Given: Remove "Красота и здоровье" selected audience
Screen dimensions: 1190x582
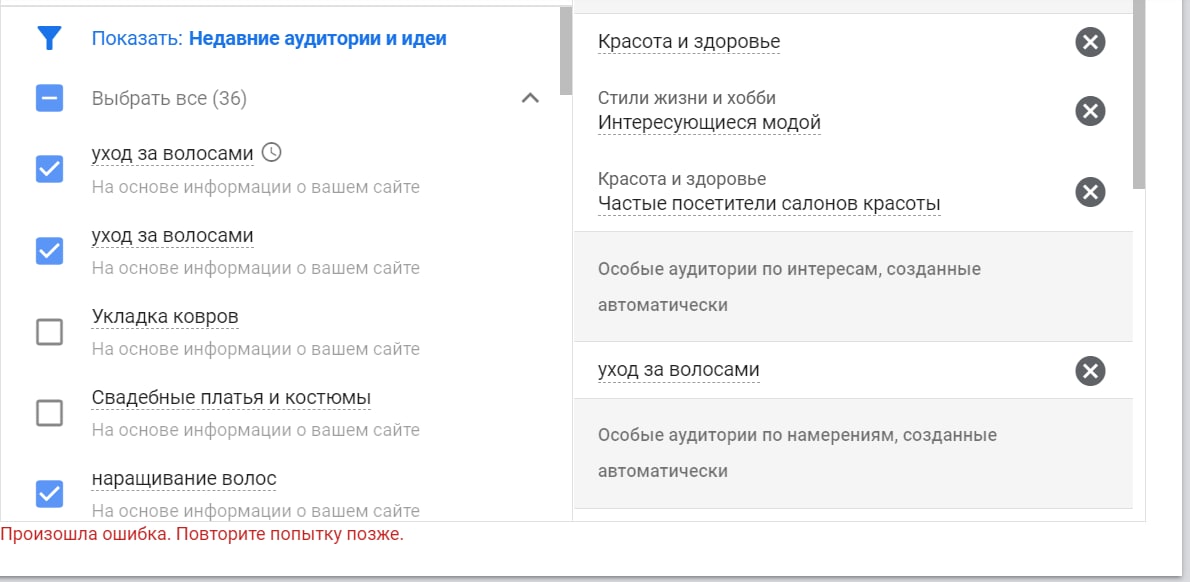Looking at the screenshot, I should 1090,42.
